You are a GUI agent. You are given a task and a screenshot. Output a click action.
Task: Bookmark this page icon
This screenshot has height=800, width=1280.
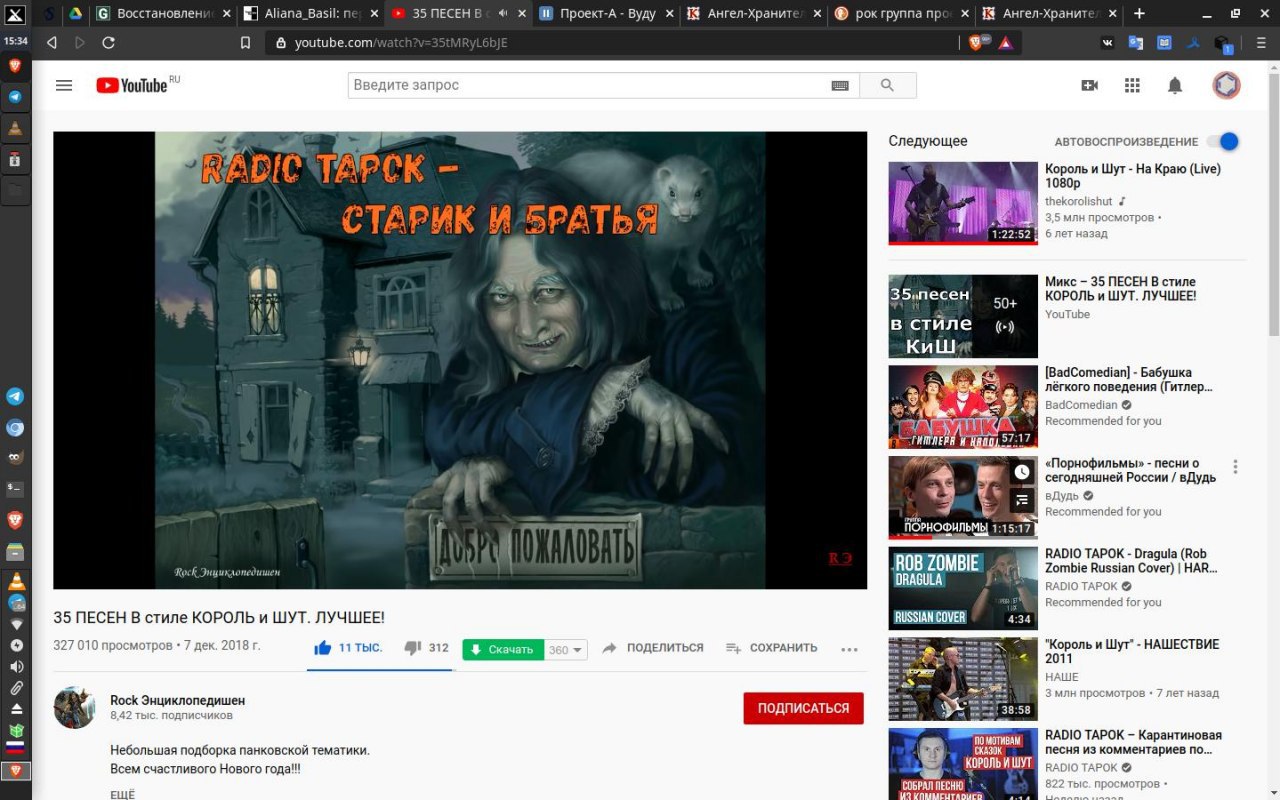tap(245, 43)
